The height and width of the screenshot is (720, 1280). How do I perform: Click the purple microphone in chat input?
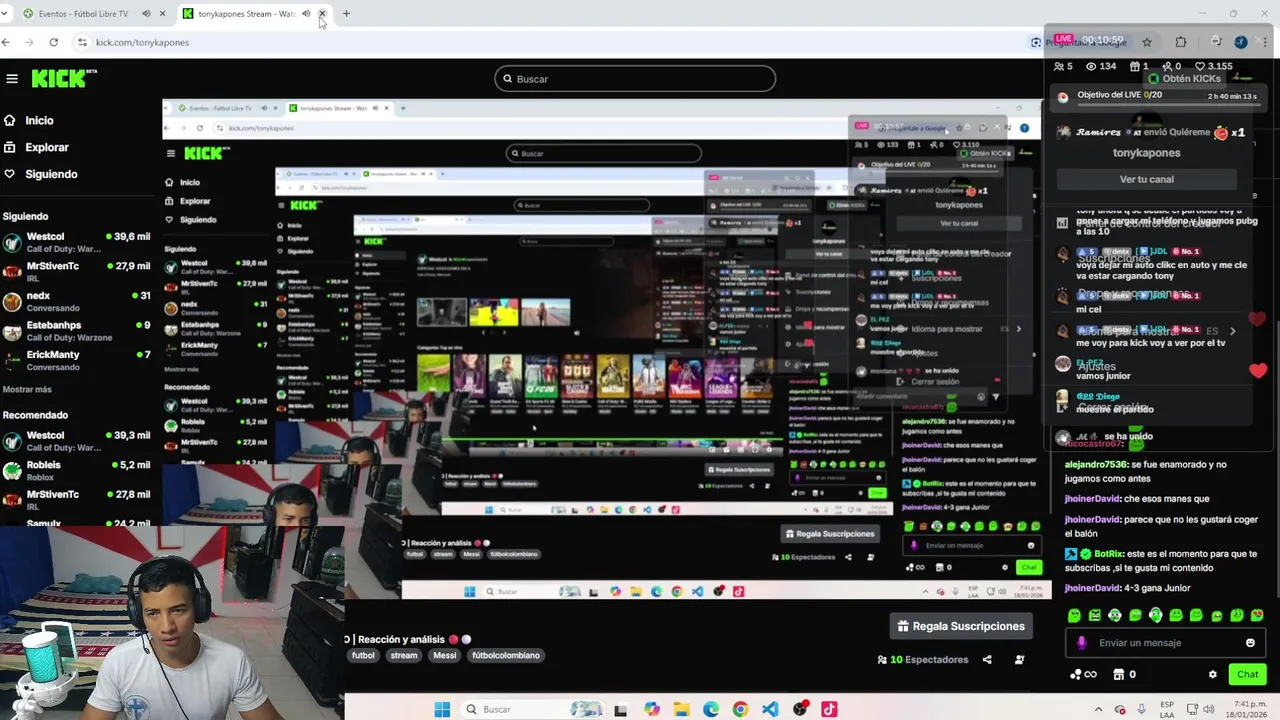click(x=1081, y=643)
